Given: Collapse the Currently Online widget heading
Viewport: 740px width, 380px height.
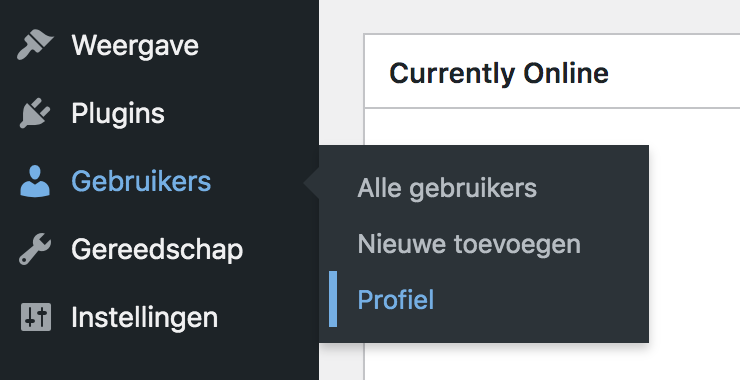Looking at the screenshot, I should coord(499,74).
